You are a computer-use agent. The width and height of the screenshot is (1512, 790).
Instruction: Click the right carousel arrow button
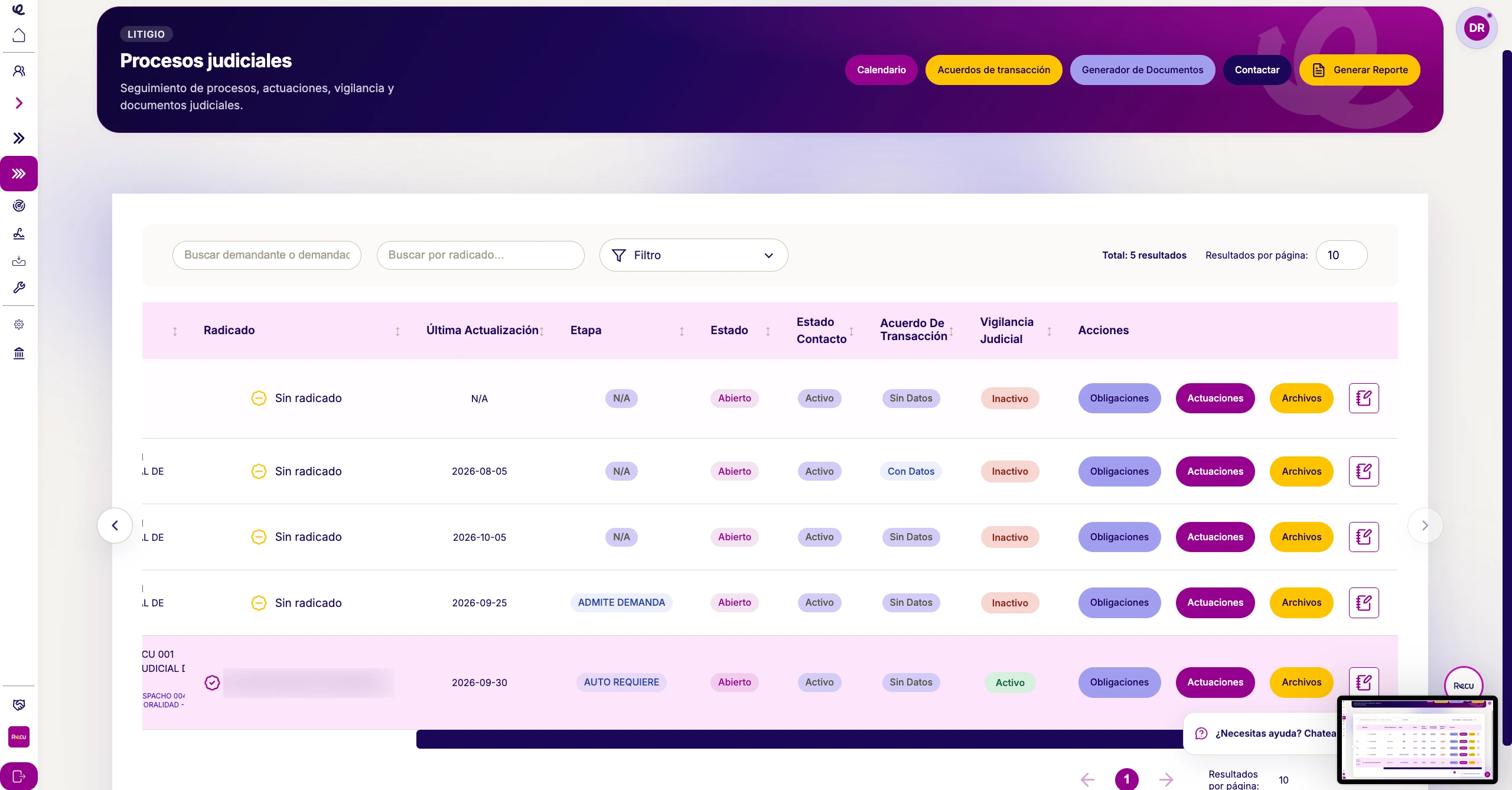1425,525
